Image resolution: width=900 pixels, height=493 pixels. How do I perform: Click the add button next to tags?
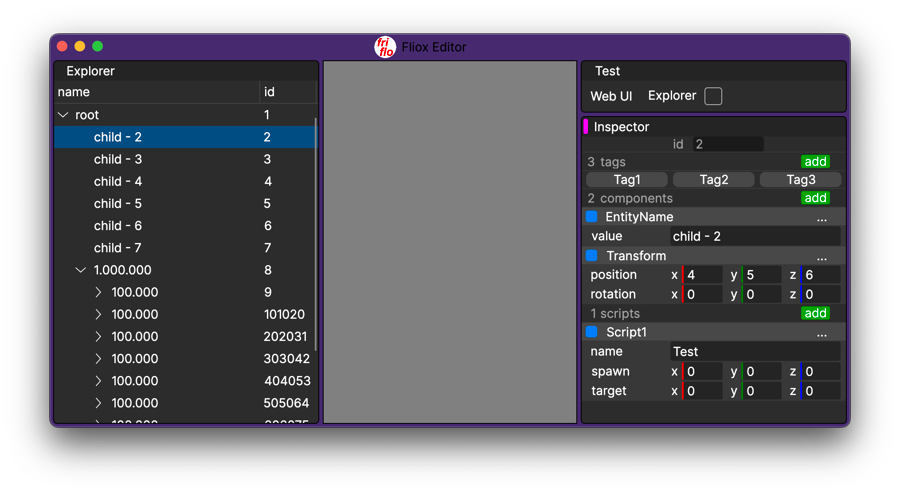(x=815, y=162)
